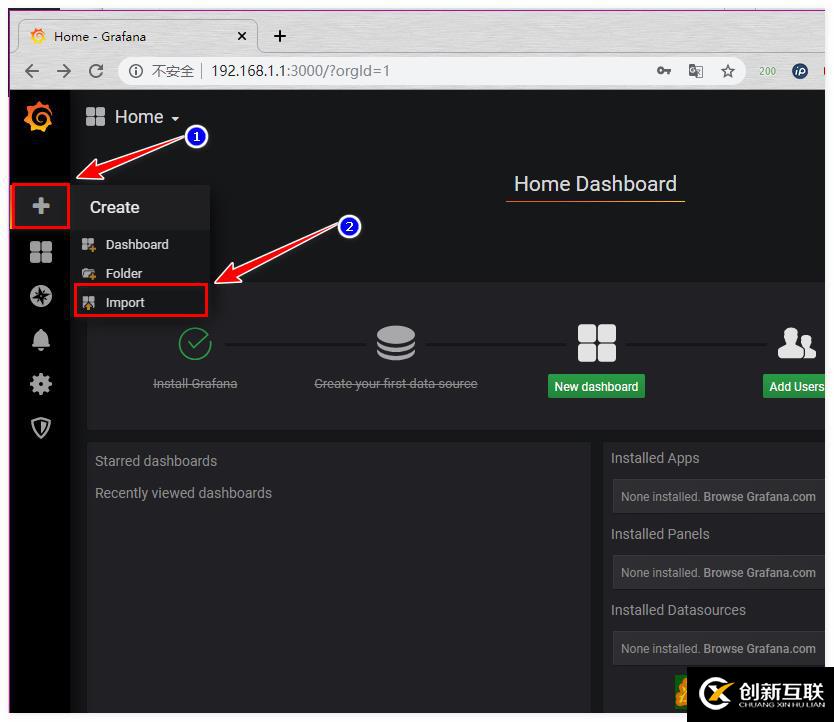The image size is (834, 722).
Task: Click the Create your first data source text
Action: pos(396,384)
